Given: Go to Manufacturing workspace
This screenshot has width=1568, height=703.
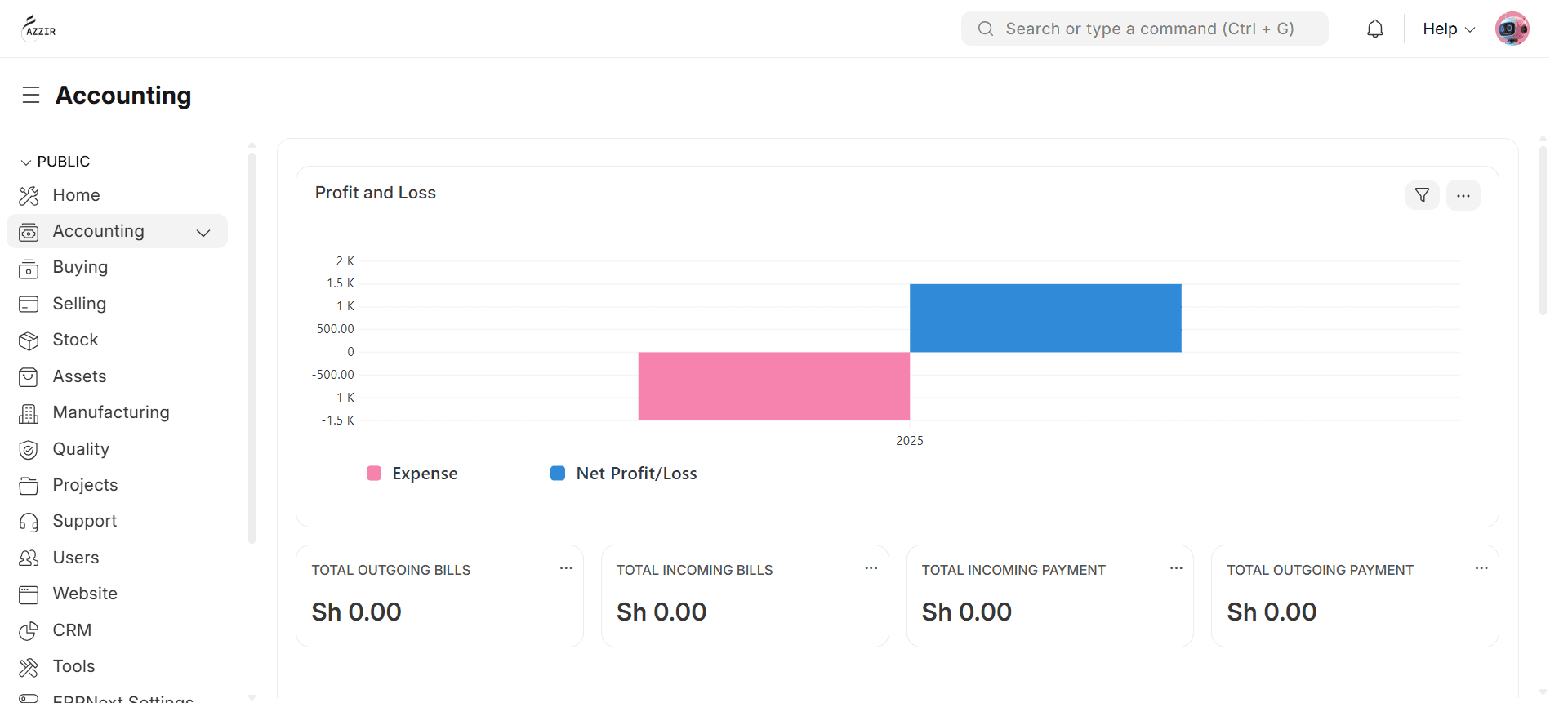Looking at the screenshot, I should (110, 412).
